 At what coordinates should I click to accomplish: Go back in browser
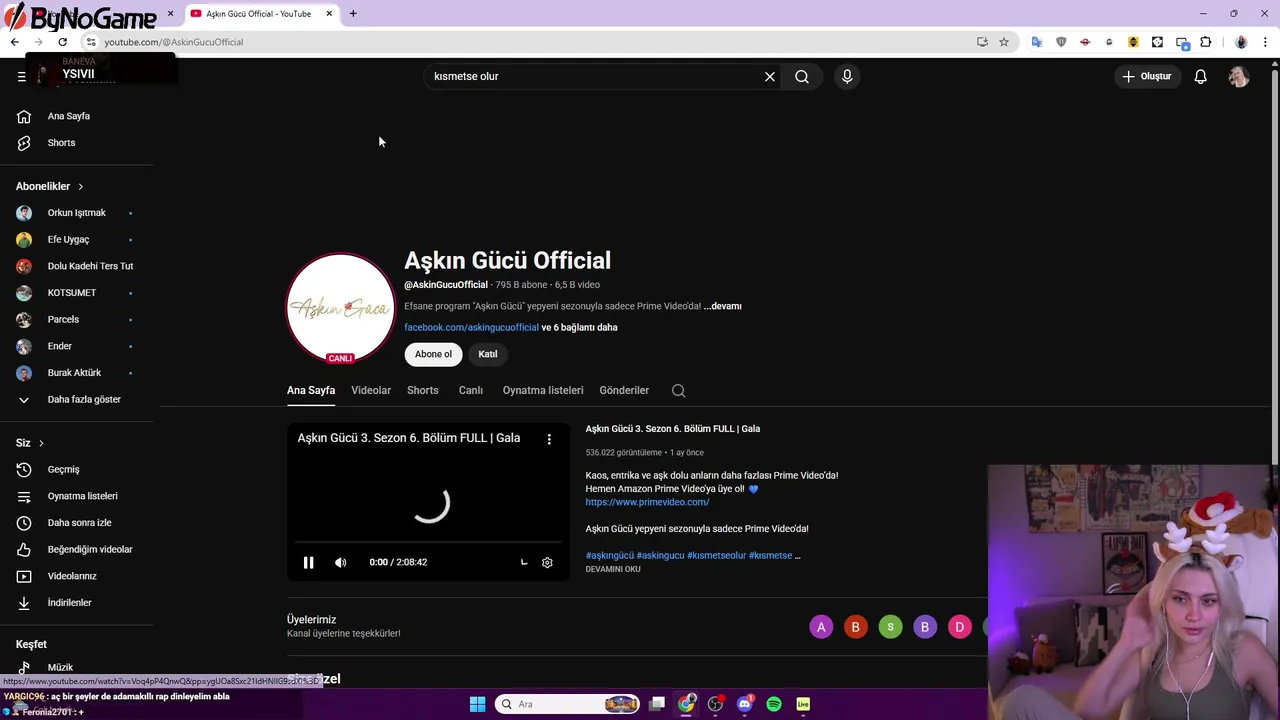pyautogui.click(x=15, y=42)
